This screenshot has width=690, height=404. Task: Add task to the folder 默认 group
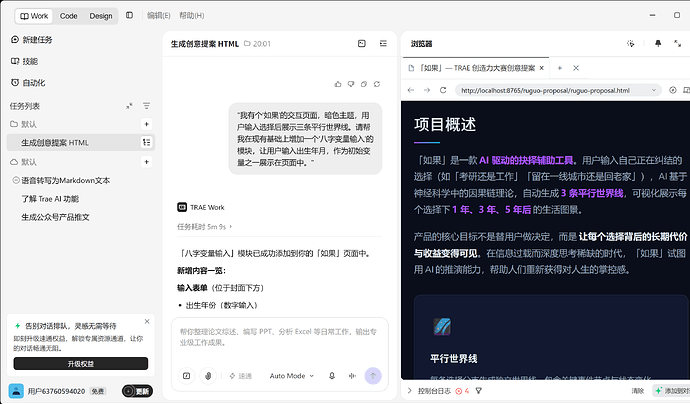(147, 124)
